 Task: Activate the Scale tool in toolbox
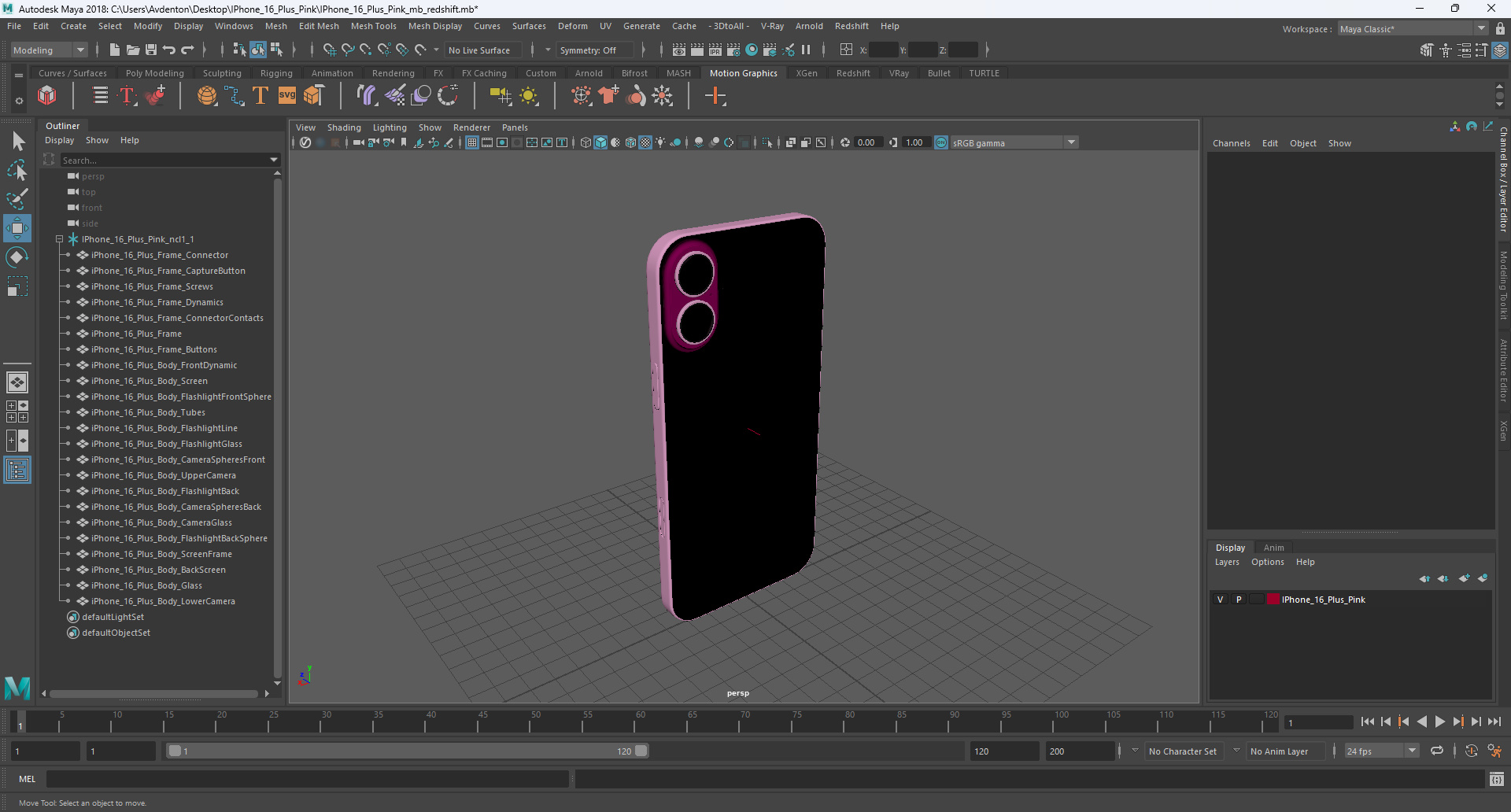(x=17, y=286)
